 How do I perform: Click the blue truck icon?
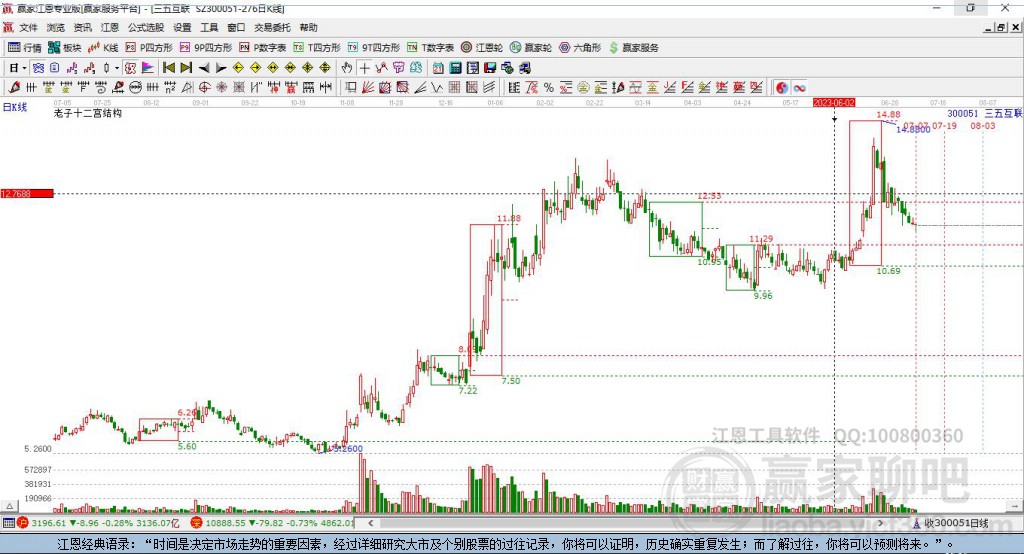pyautogui.click(x=524, y=68)
